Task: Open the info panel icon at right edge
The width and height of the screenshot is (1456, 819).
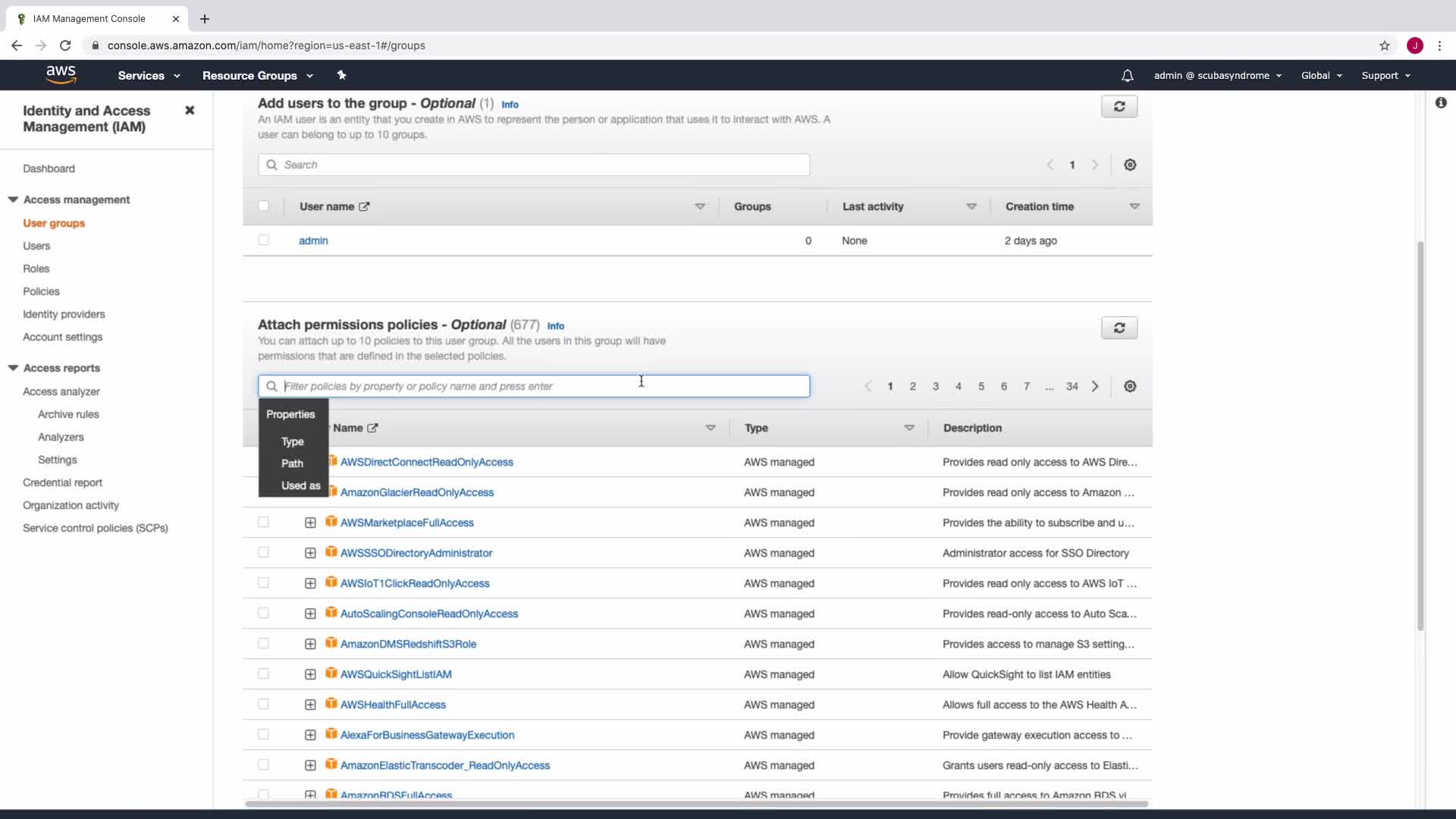Action: (1441, 102)
